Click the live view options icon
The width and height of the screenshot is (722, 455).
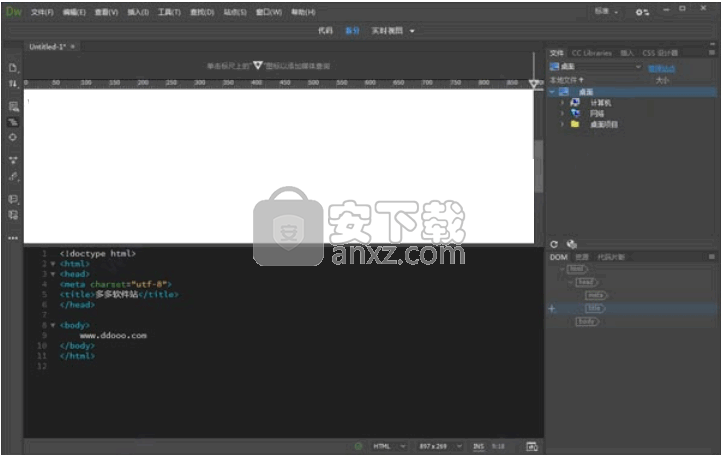pos(13,107)
